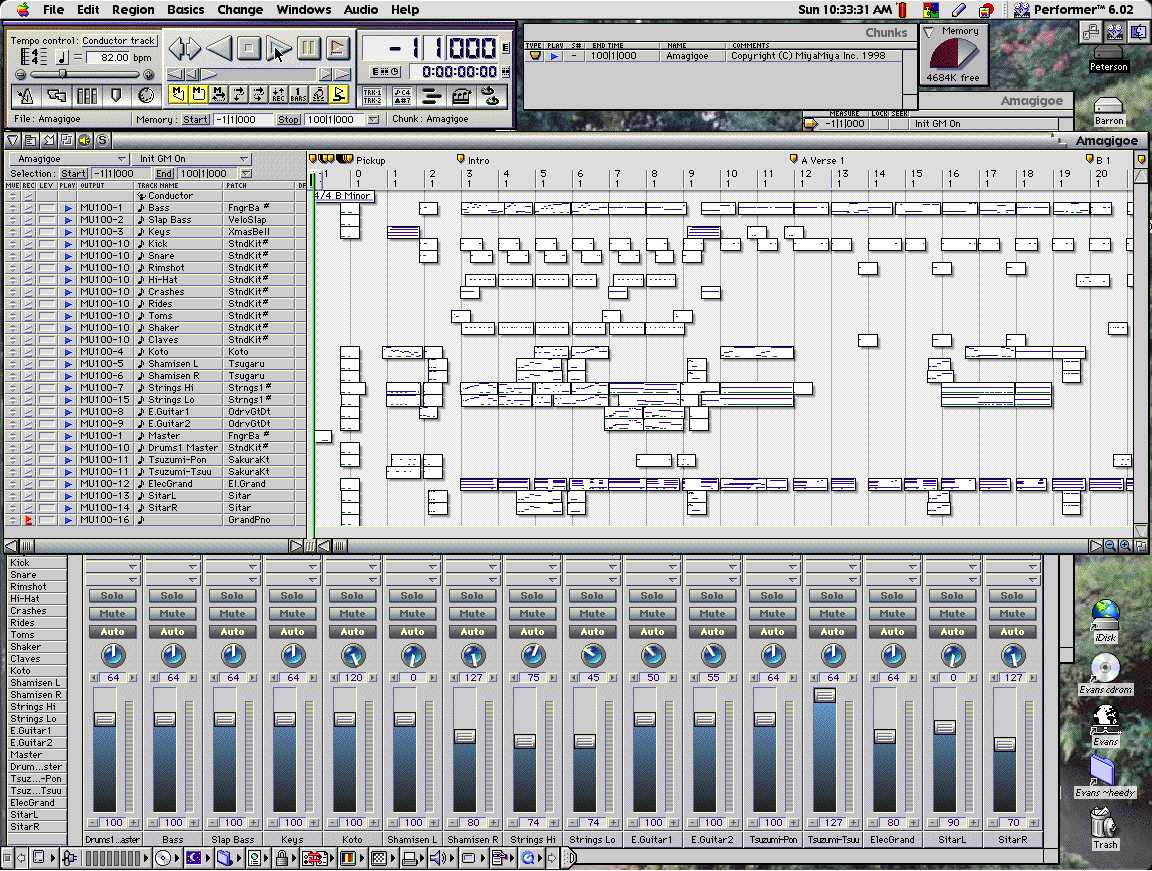Screen dimensions: 1152x871
Task: Open the event list C4 icon
Action: pyautogui.click(x=402, y=95)
